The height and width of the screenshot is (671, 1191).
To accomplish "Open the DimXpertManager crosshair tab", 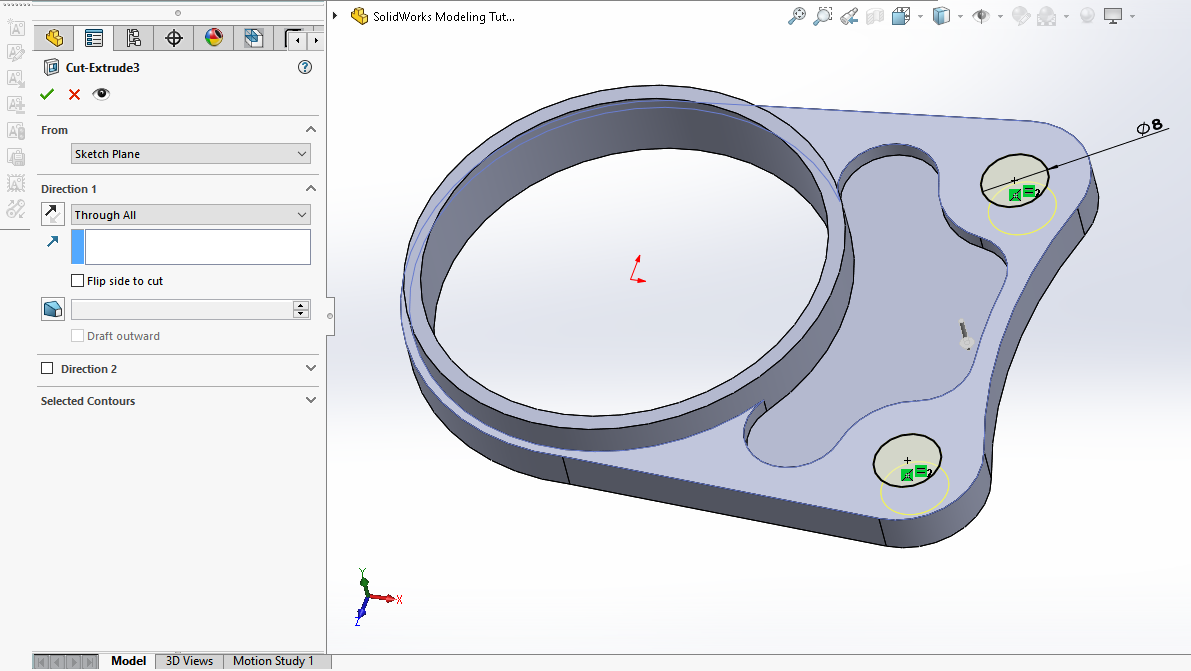I will (174, 39).
